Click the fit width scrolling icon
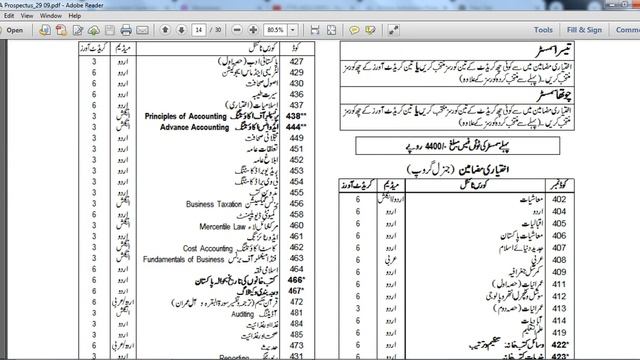Screen dimensions: 640x360 (x=315, y=30)
